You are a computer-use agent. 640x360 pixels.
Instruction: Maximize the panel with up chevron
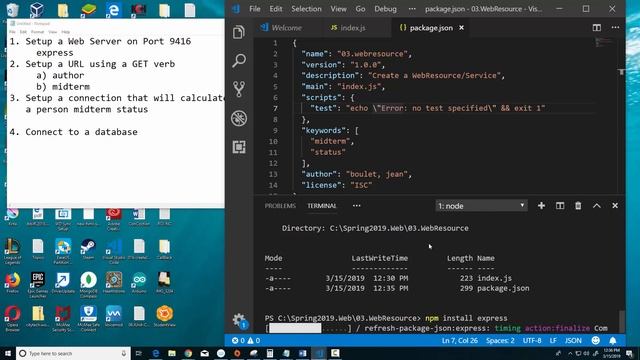596,206
